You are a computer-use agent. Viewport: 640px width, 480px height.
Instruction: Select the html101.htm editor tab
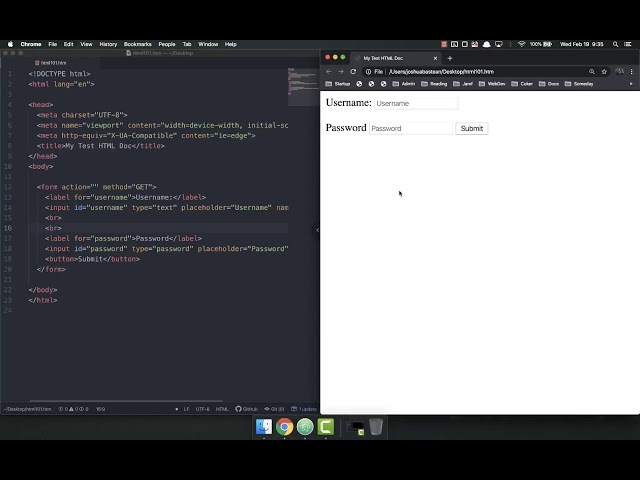pos(51,63)
